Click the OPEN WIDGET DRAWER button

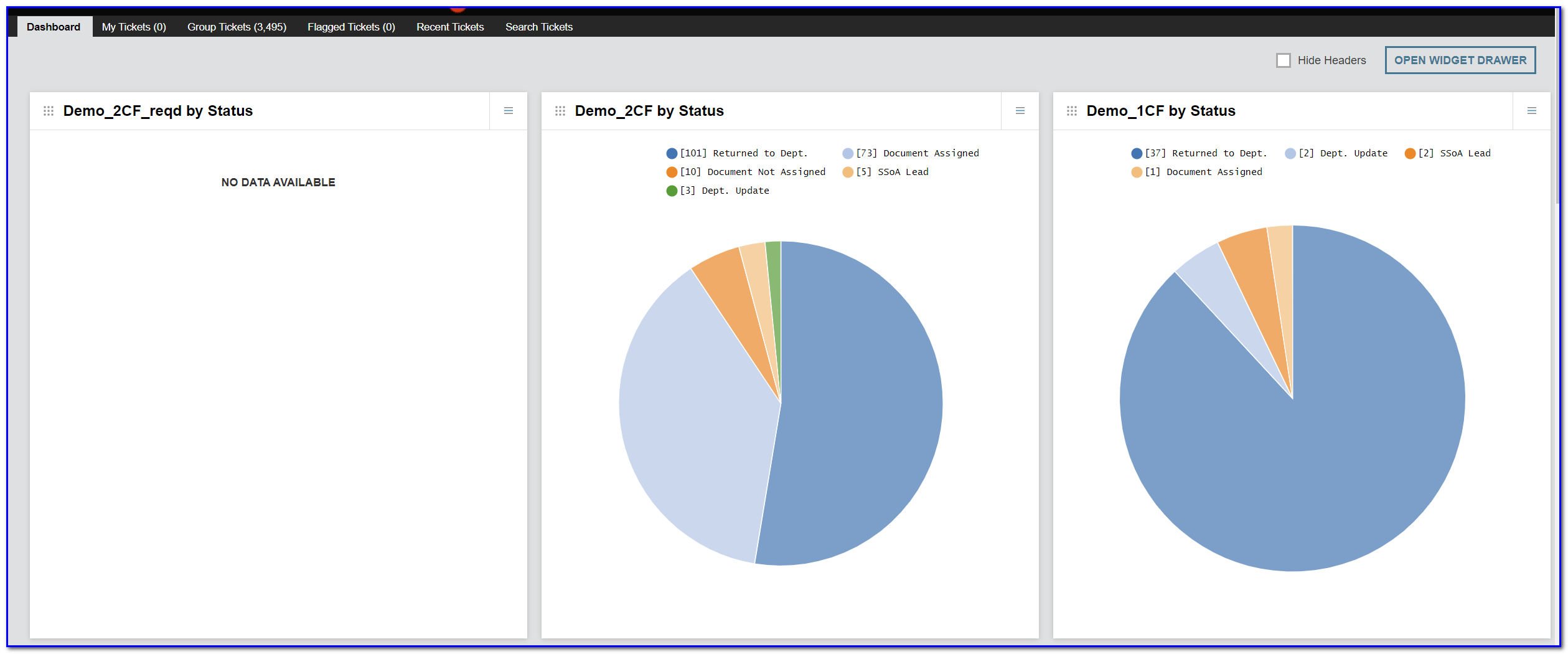(x=1460, y=60)
